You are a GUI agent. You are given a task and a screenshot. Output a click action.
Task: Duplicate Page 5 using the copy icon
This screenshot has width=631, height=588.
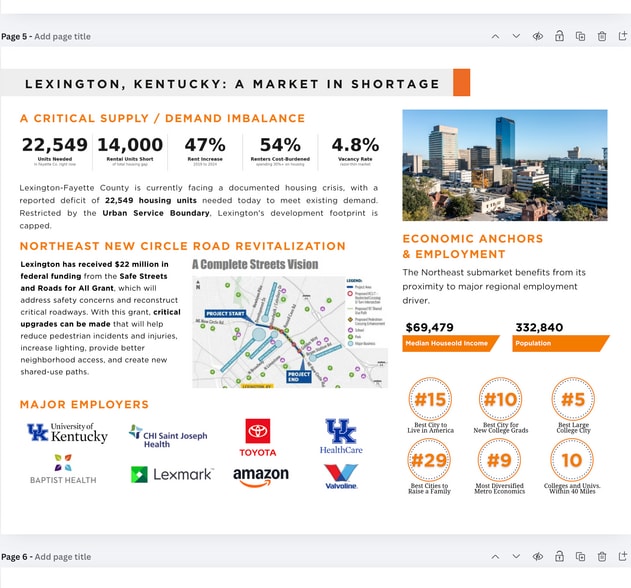[580, 36]
